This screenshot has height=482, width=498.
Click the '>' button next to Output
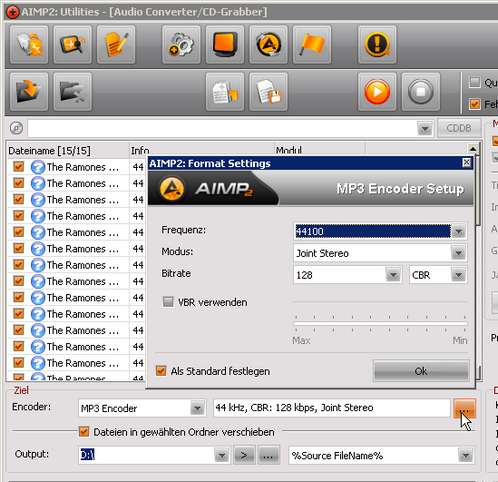tap(244, 455)
